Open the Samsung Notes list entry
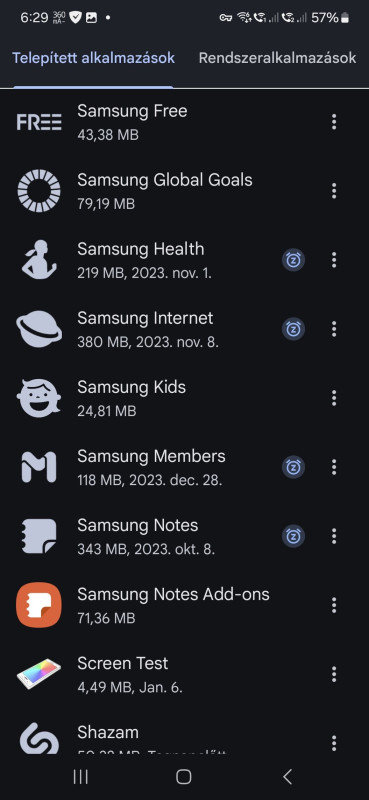Image resolution: width=369 pixels, height=800 pixels. pyautogui.click(x=184, y=536)
